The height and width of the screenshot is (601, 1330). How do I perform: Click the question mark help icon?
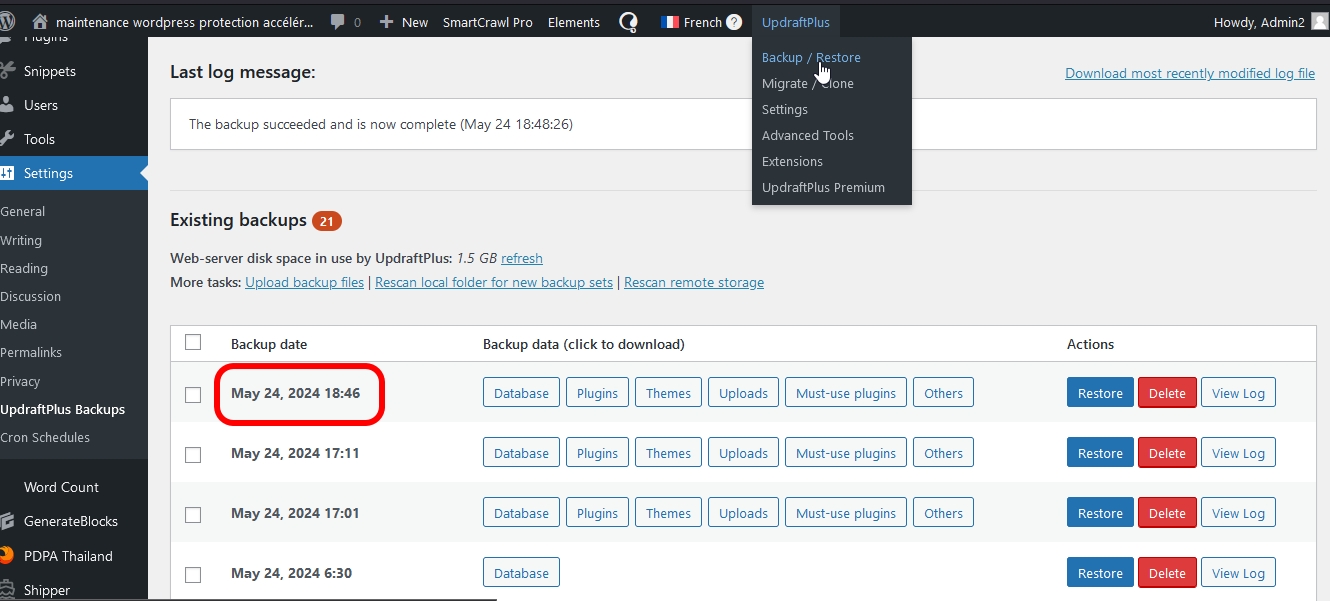click(x=734, y=22)
